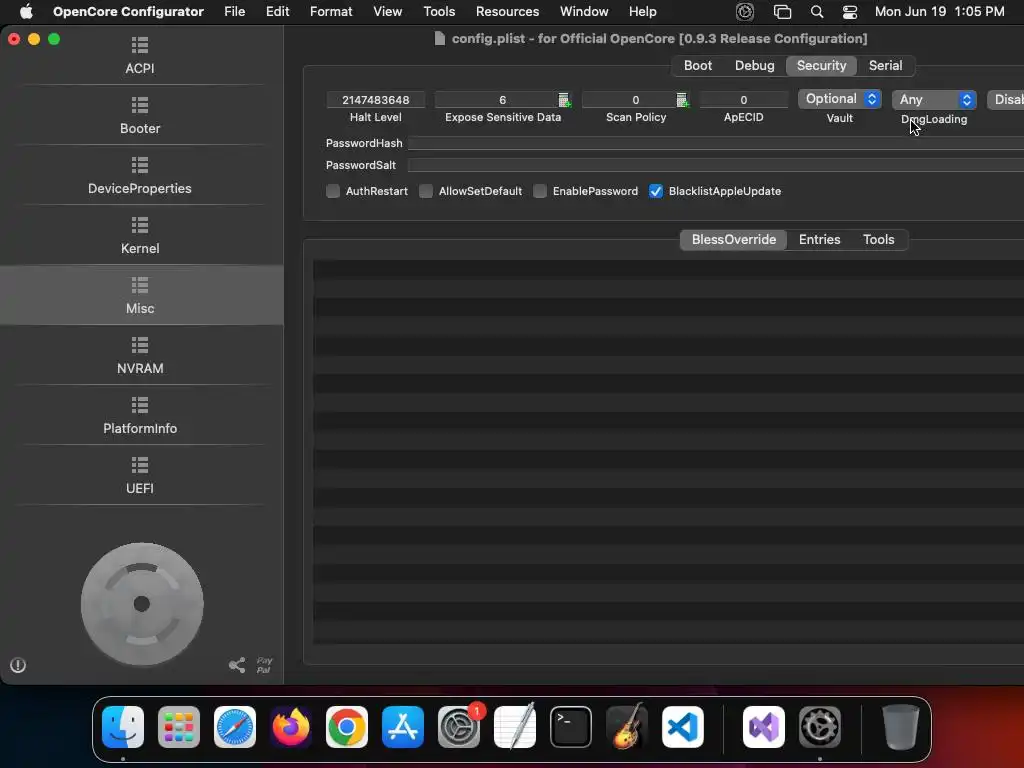Image resolution: width=1024 pixels, height=768 pixels.
Task: Switch to the Entries tab
Action: 819,240
